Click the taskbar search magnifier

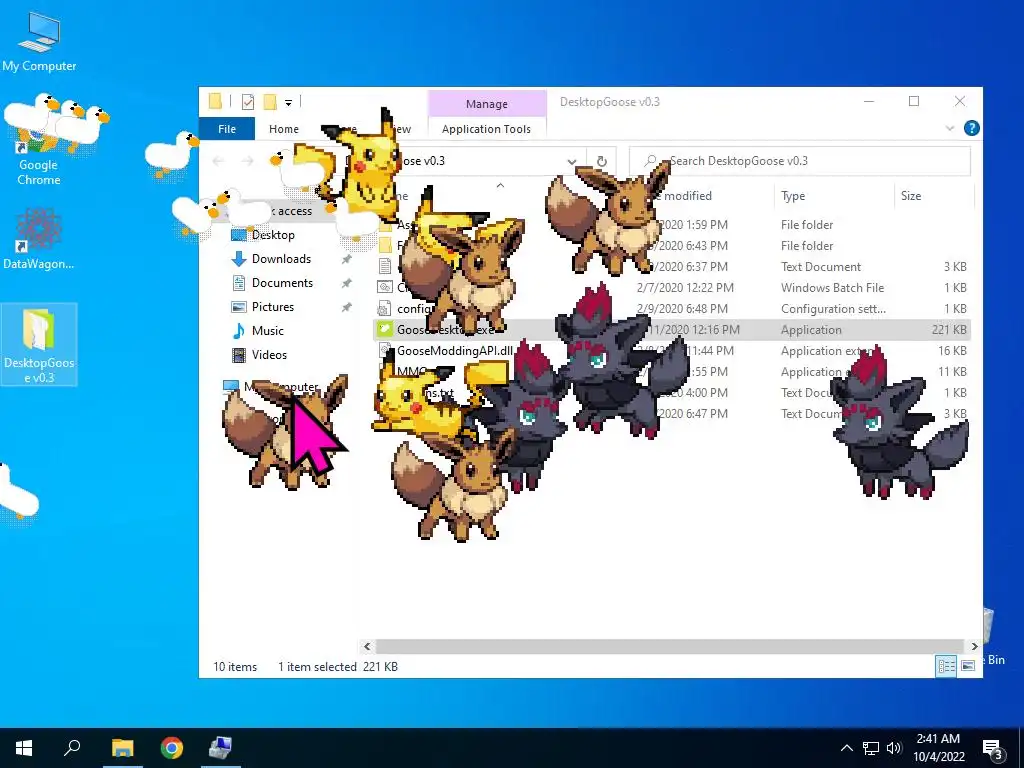click(72, 748)
